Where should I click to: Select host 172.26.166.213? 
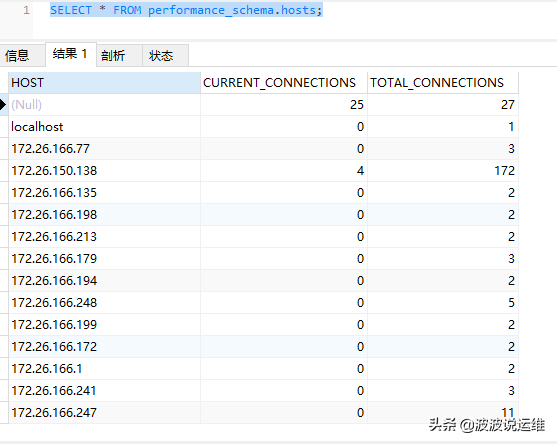pos(104,237)
